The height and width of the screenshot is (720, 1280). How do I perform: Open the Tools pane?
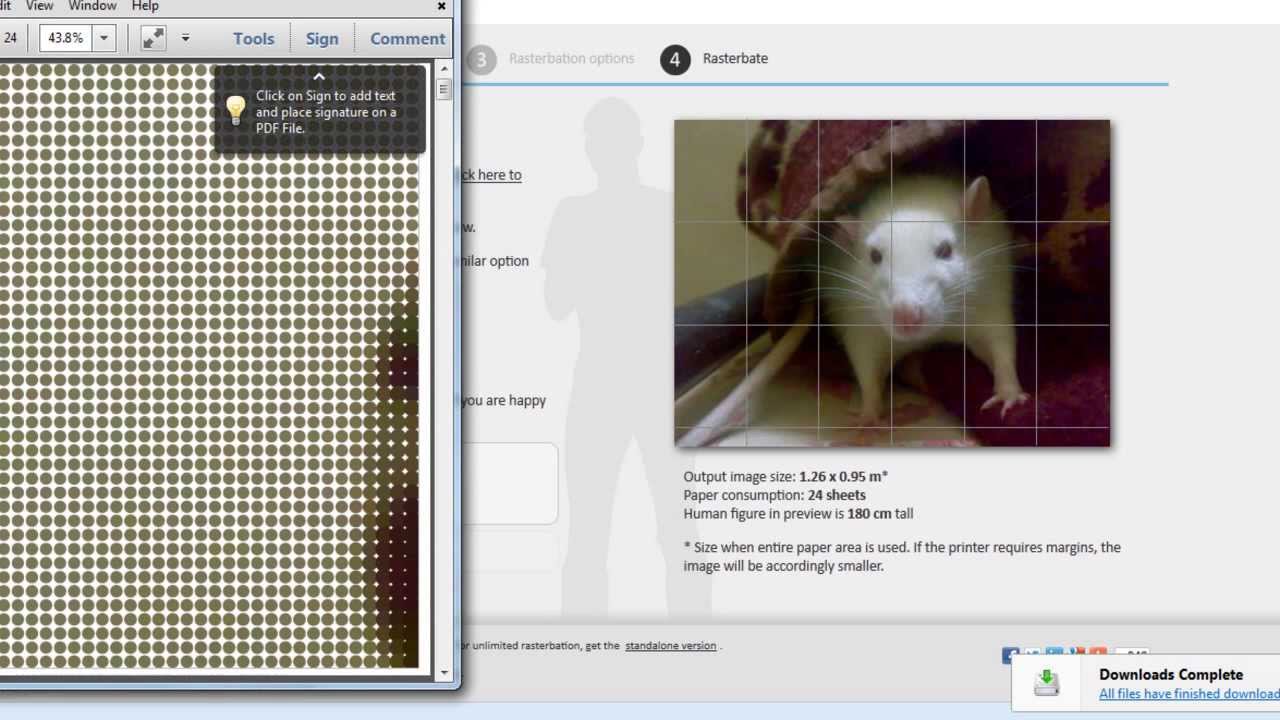pyautogui.click(x=253, y=38)
